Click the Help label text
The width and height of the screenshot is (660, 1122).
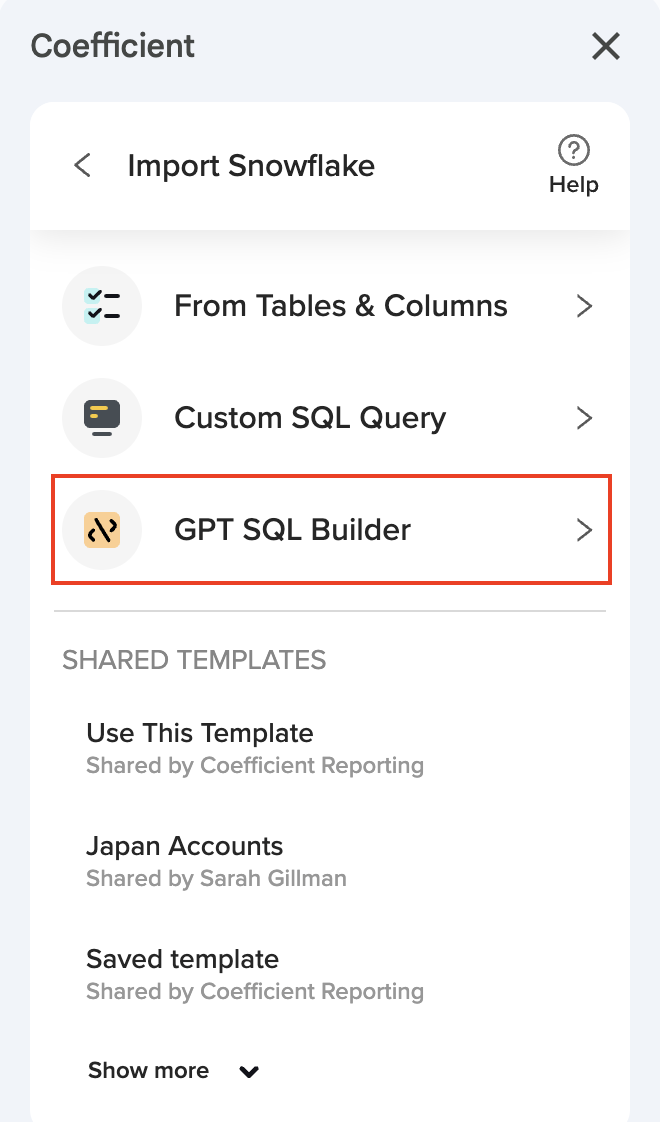click(x=573, y=185)
